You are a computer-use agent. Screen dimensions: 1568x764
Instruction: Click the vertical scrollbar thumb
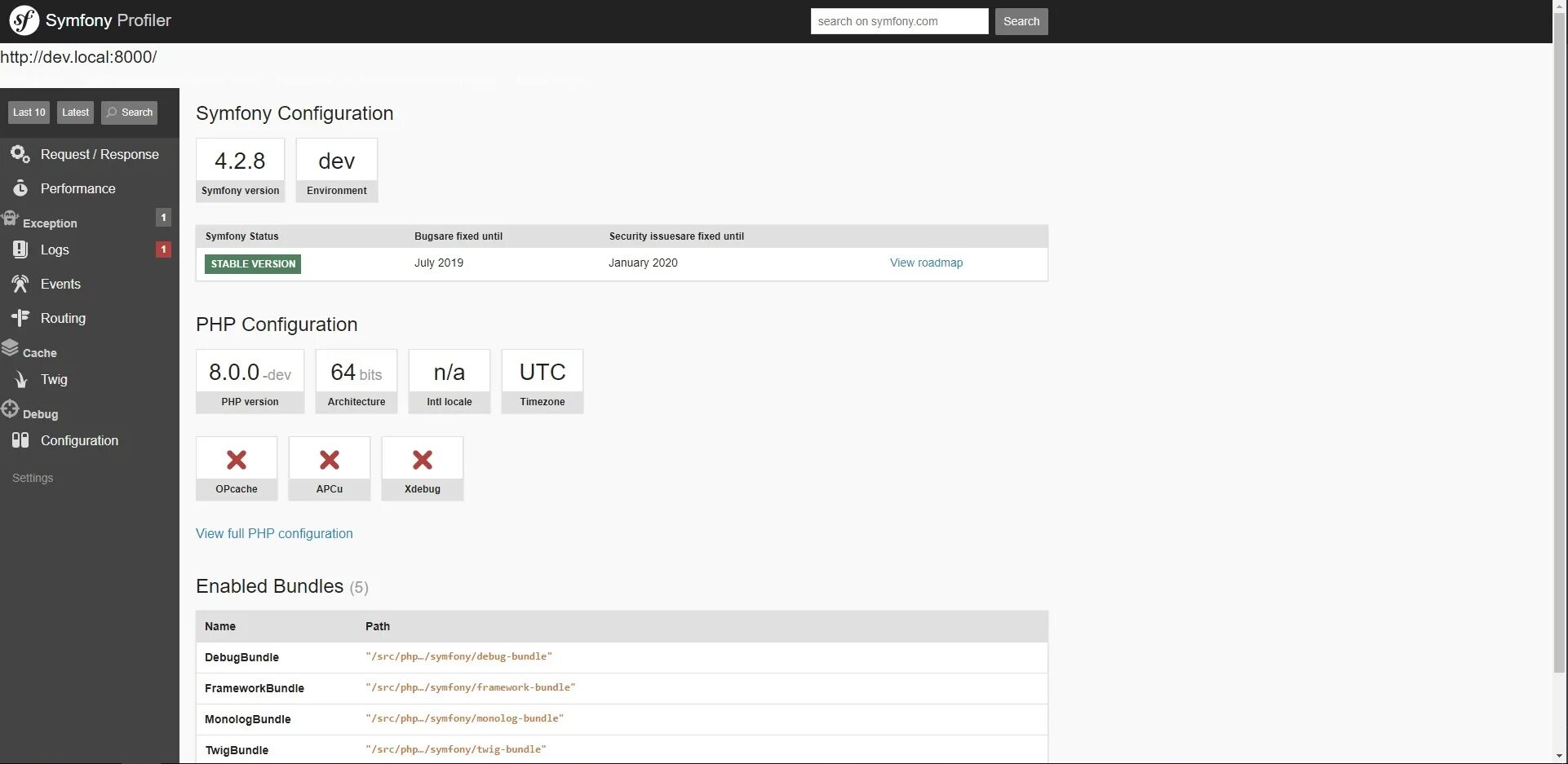click(1559, 342)
